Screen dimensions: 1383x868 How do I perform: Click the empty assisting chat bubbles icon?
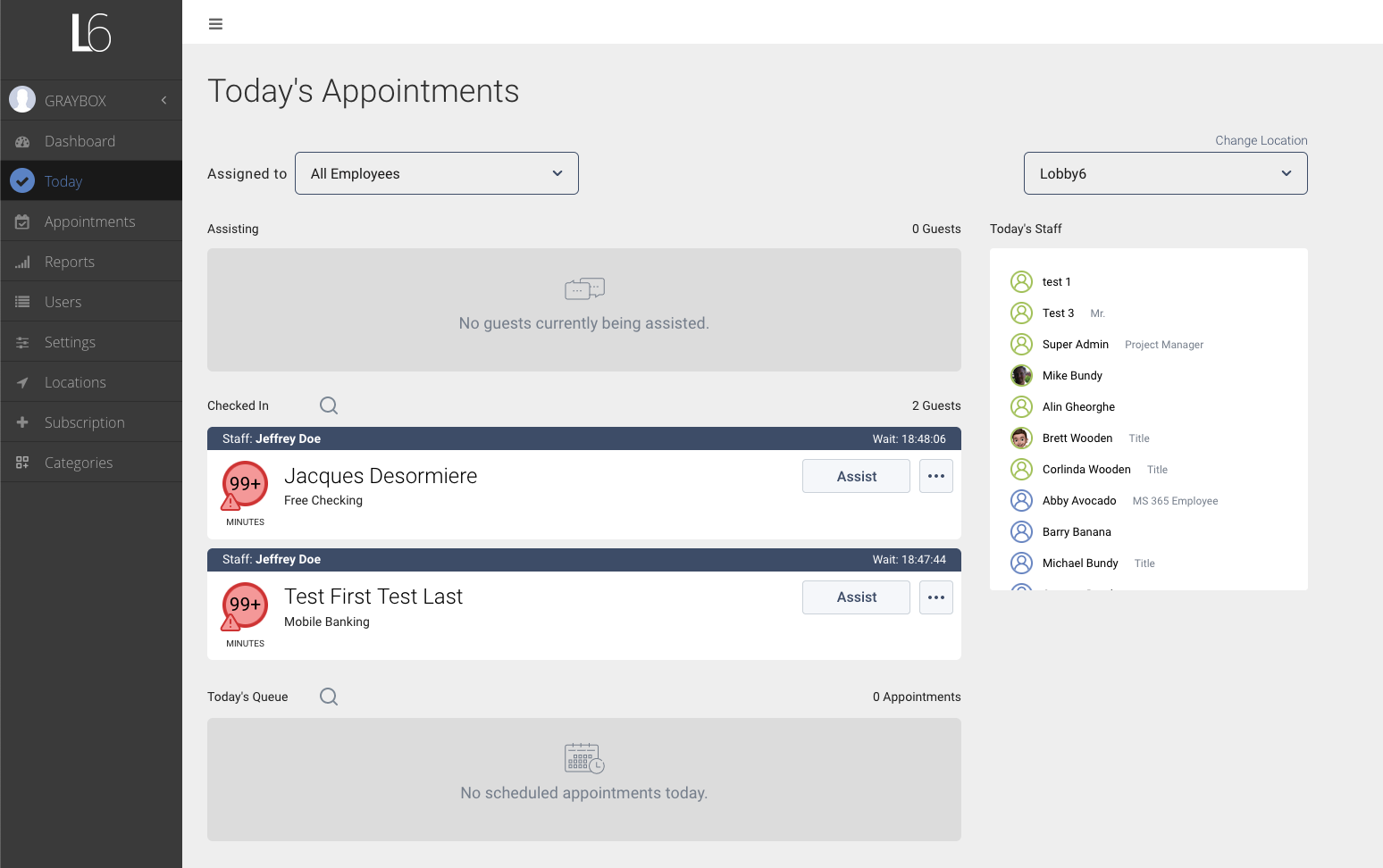pyautogui.click(x=584, y=288)
